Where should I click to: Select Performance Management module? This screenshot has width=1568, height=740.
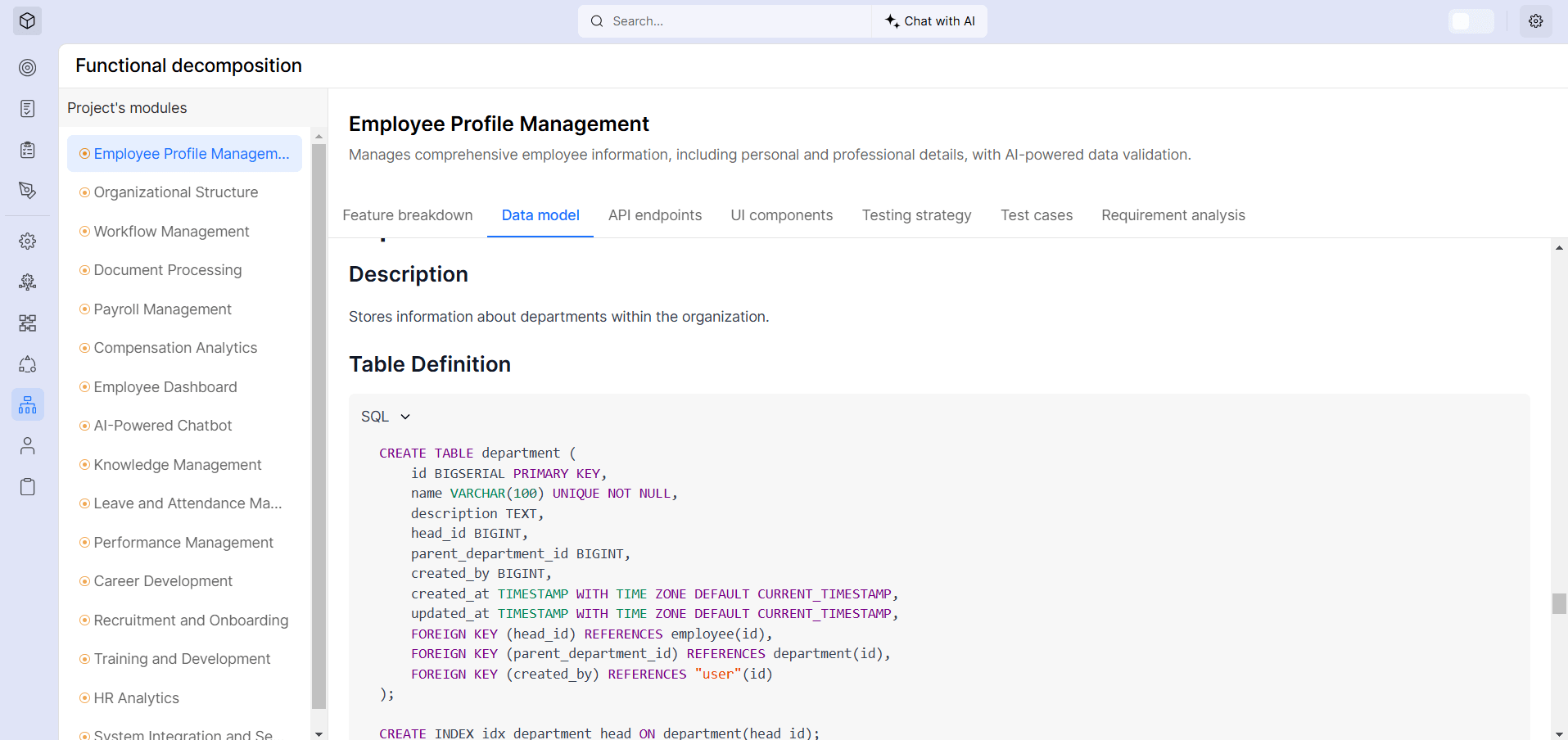click(x=184, y=543)
